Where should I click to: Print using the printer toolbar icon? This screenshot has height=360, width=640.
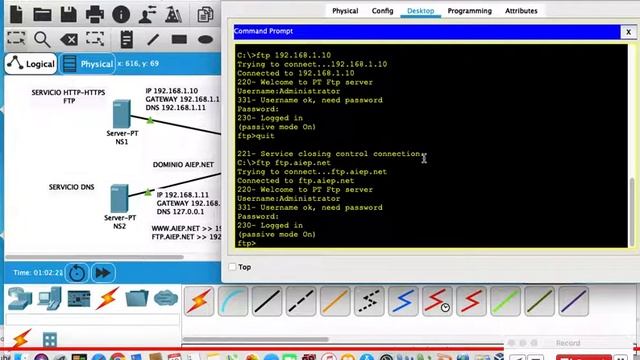coord(95,15)
